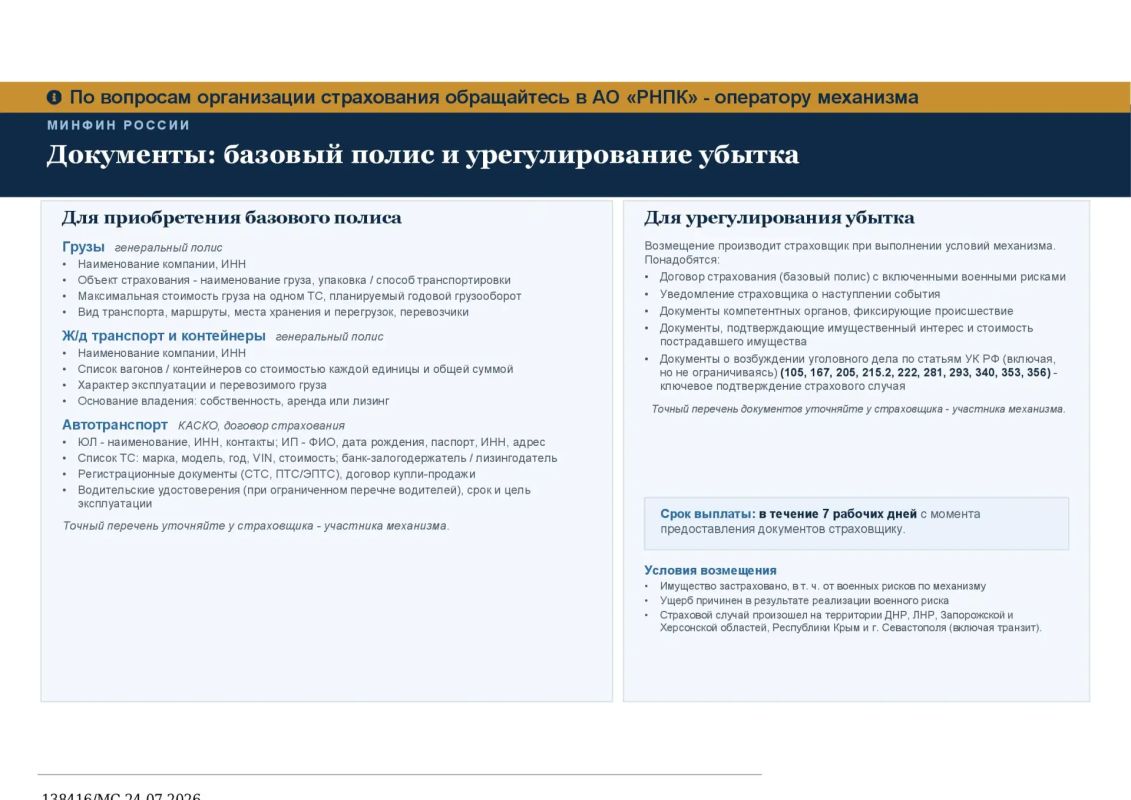
Task: Click 'Документы, подтверждающие имущественный интерес' bullet
Action: coord(846,335)
